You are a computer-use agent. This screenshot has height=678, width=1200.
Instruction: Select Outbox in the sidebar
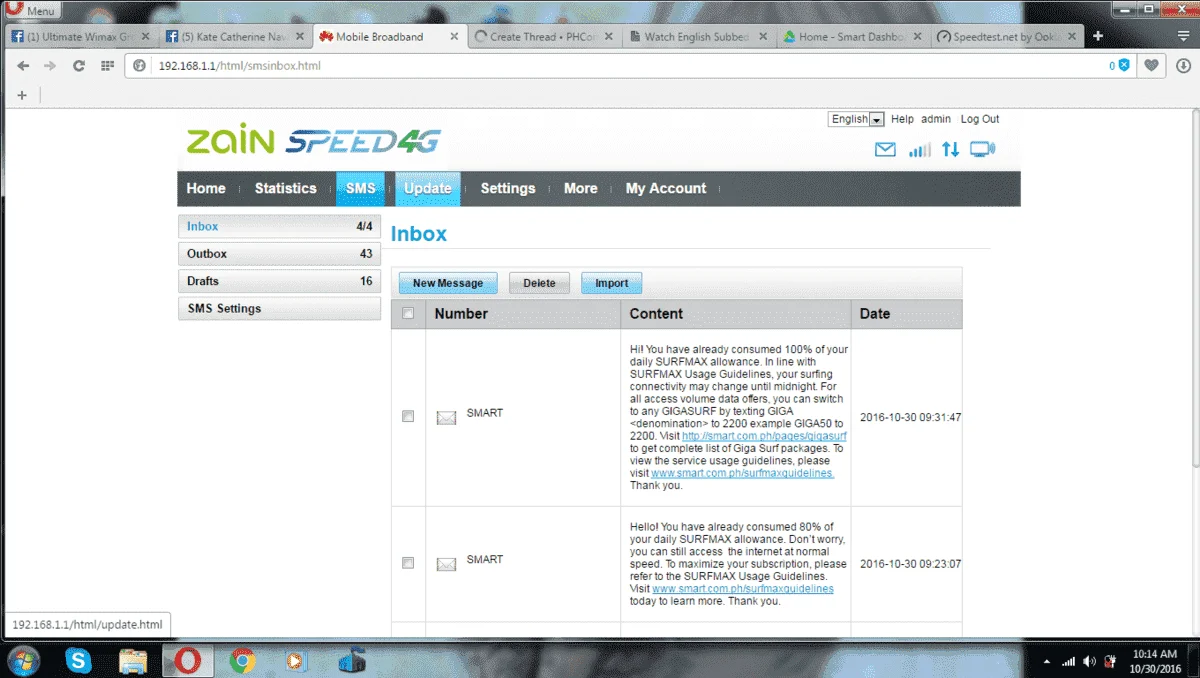(279, 254)
